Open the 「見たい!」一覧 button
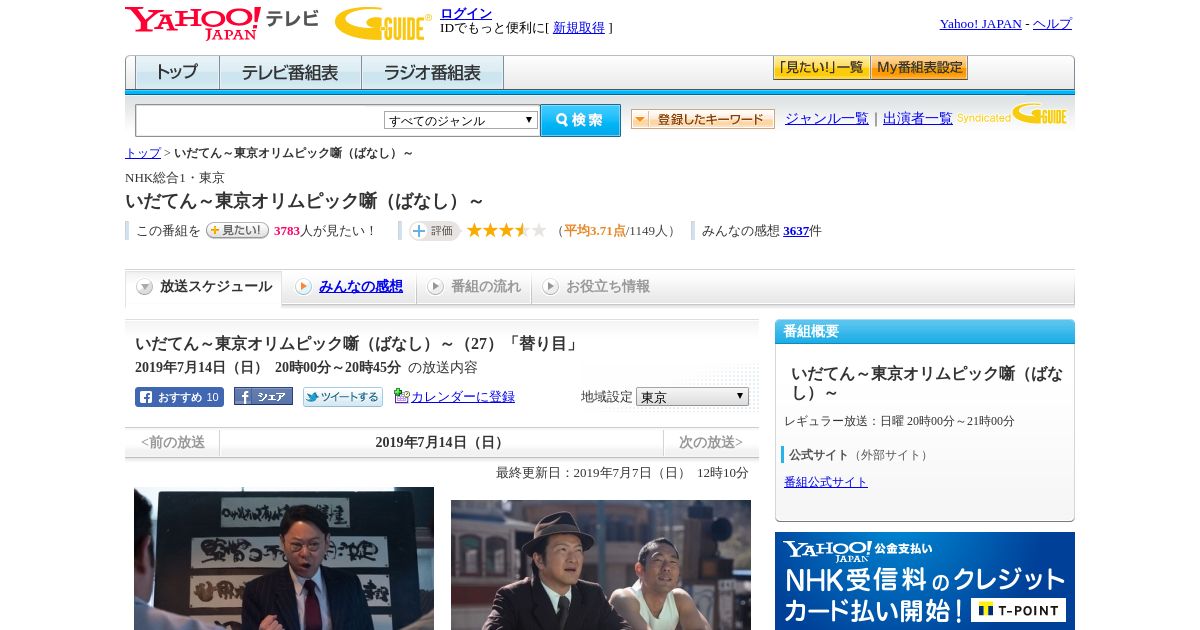 (822, 68)
